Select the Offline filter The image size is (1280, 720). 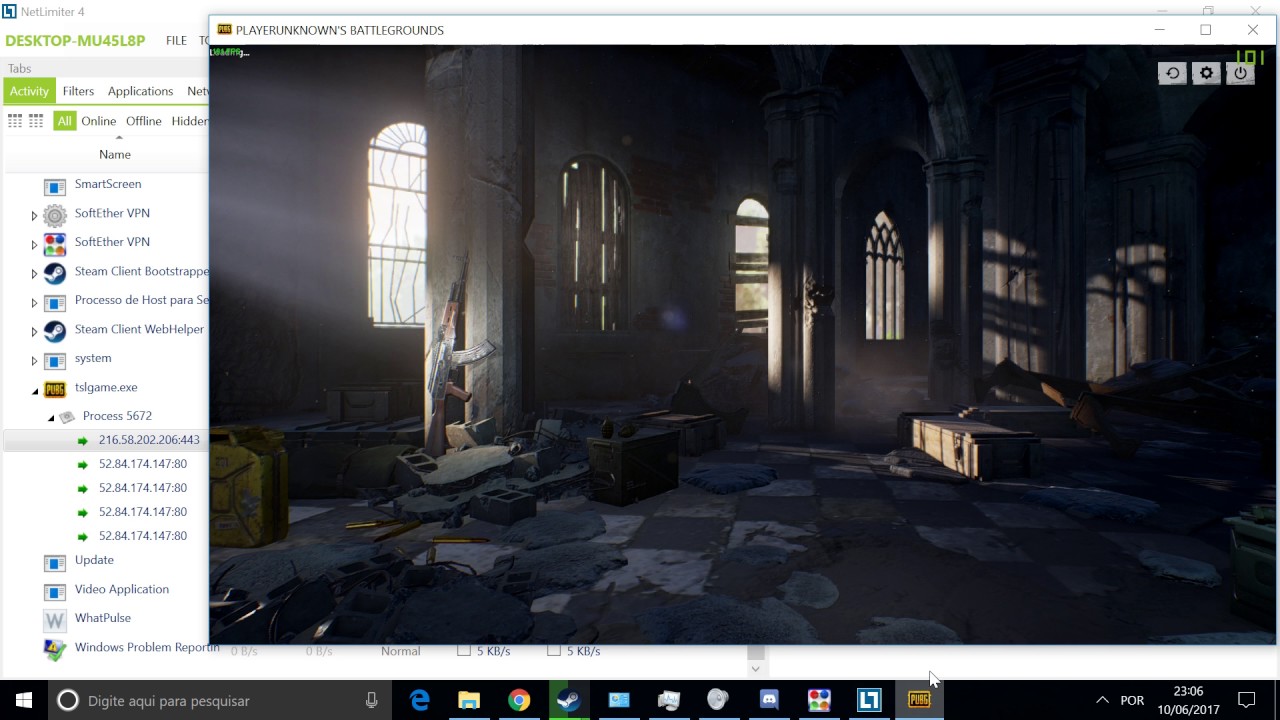point(144,121)
